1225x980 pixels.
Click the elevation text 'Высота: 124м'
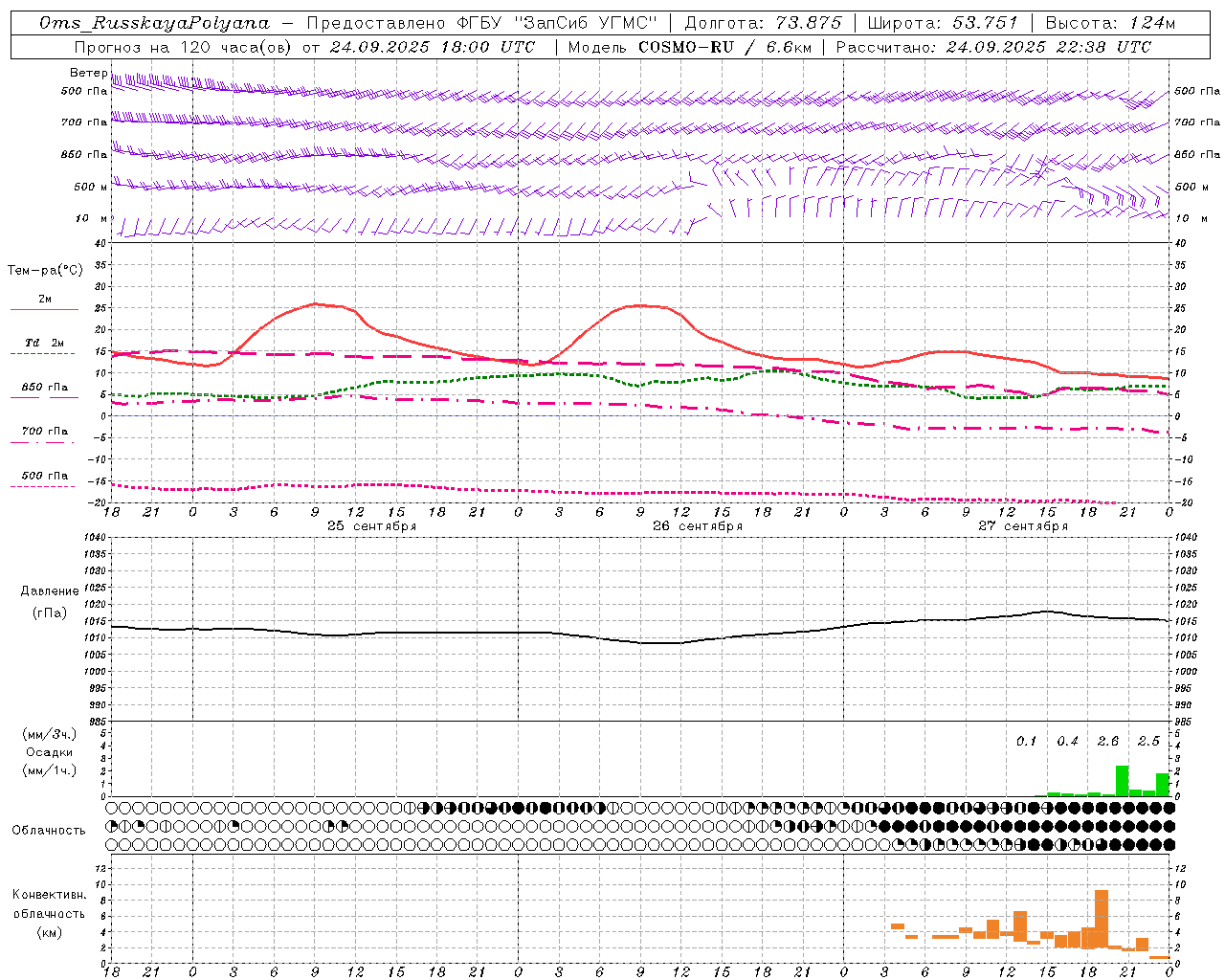coord(1110,23)
